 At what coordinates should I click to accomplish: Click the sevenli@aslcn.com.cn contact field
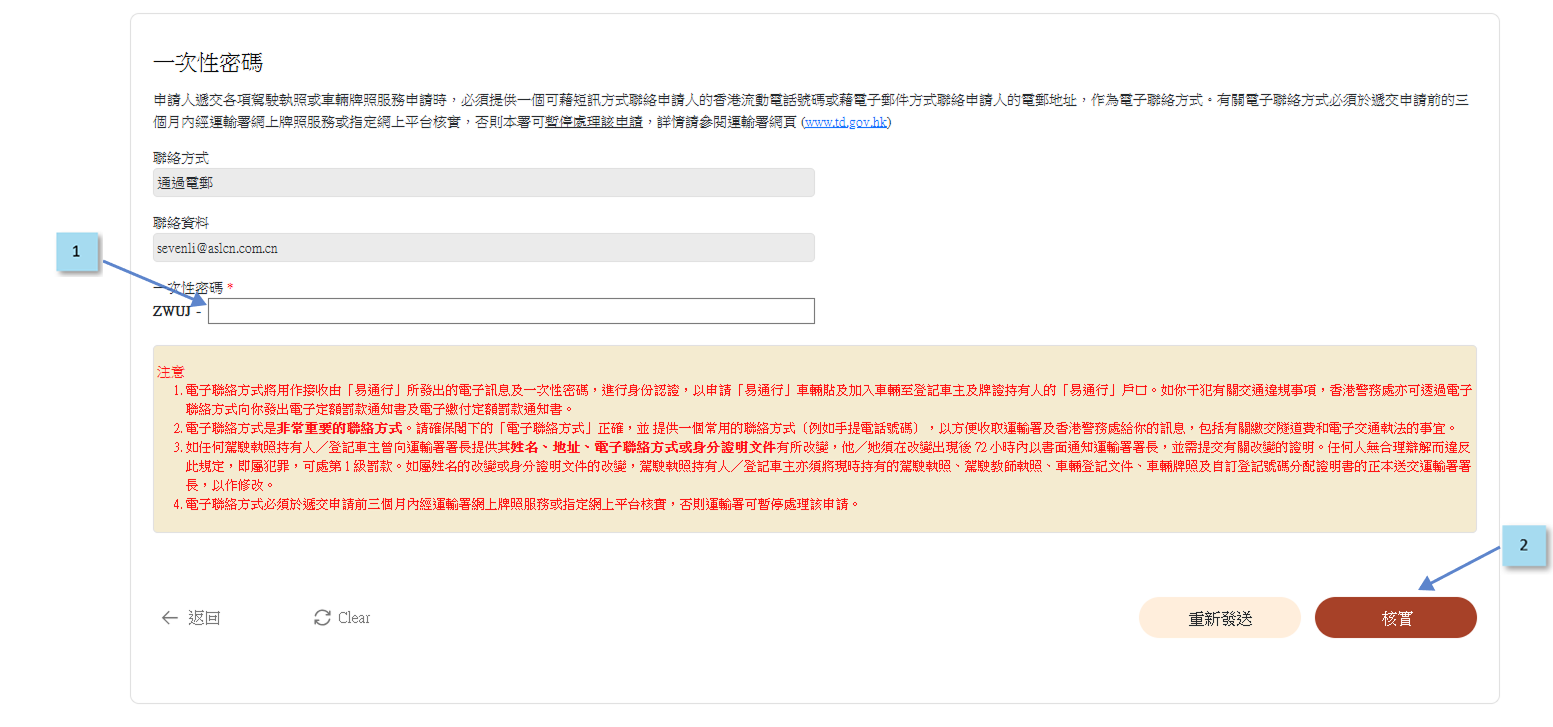coord(483,248)
